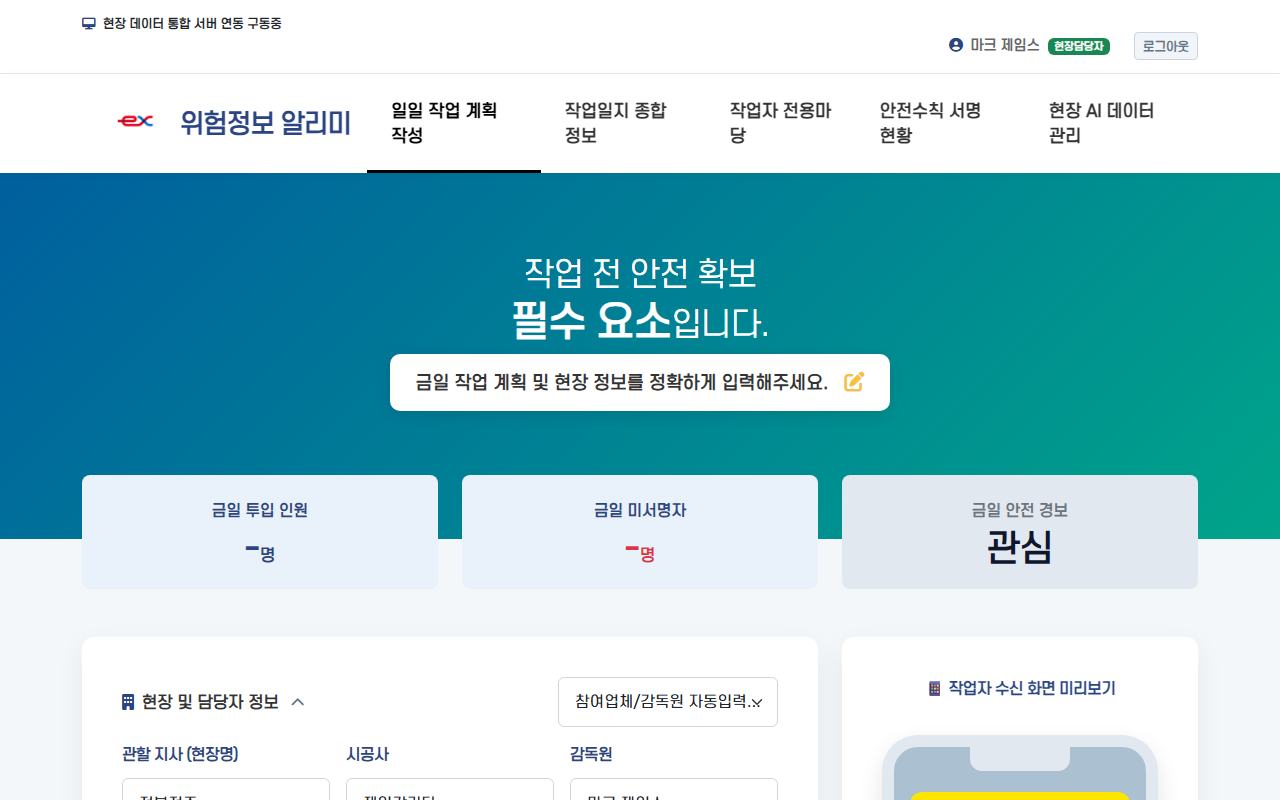Click the phone preview mockup thumbnail

1020,768
